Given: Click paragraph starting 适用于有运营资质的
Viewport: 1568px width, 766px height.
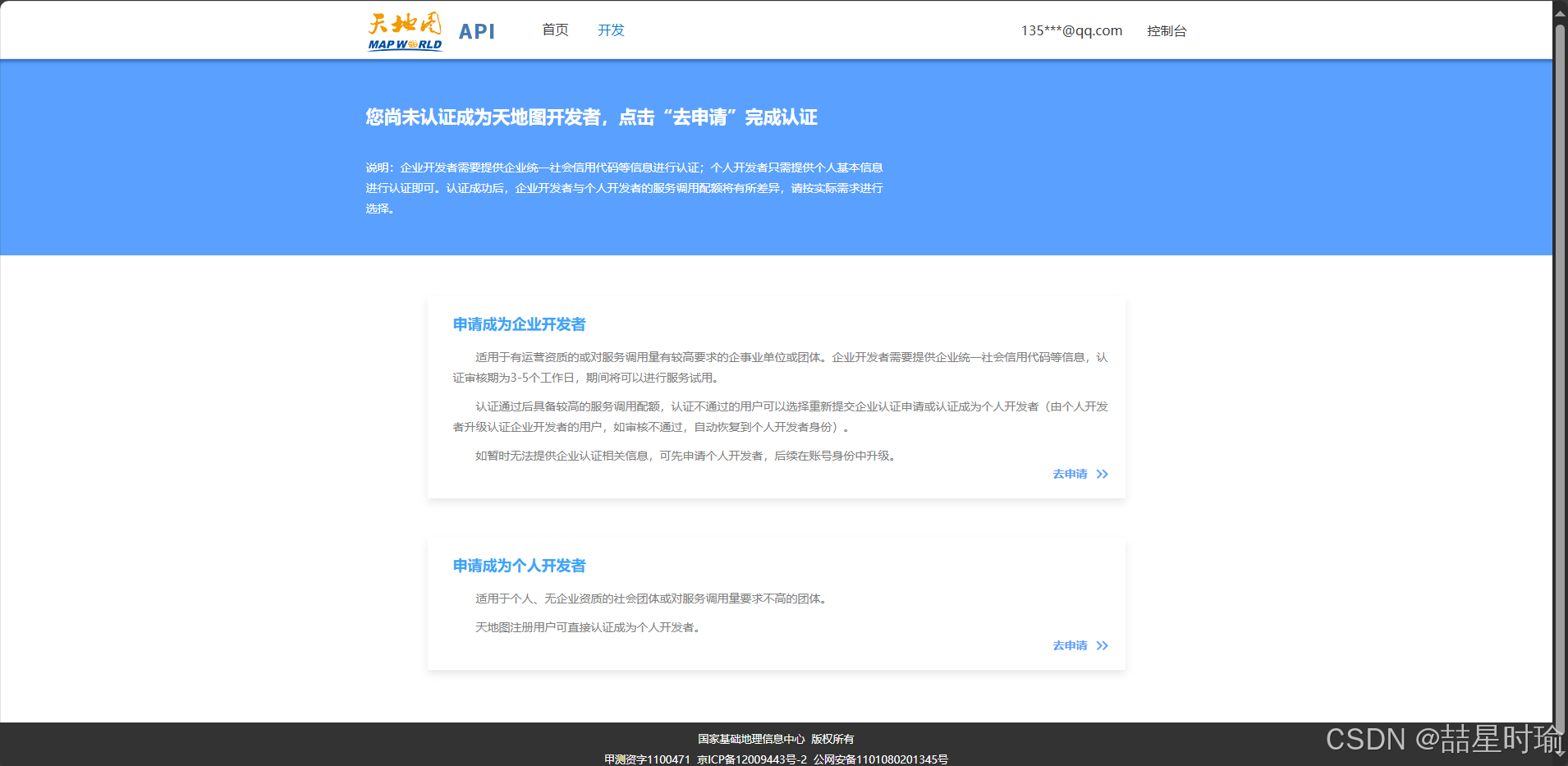Looking at the screenshot, I should tap(780, 367).
